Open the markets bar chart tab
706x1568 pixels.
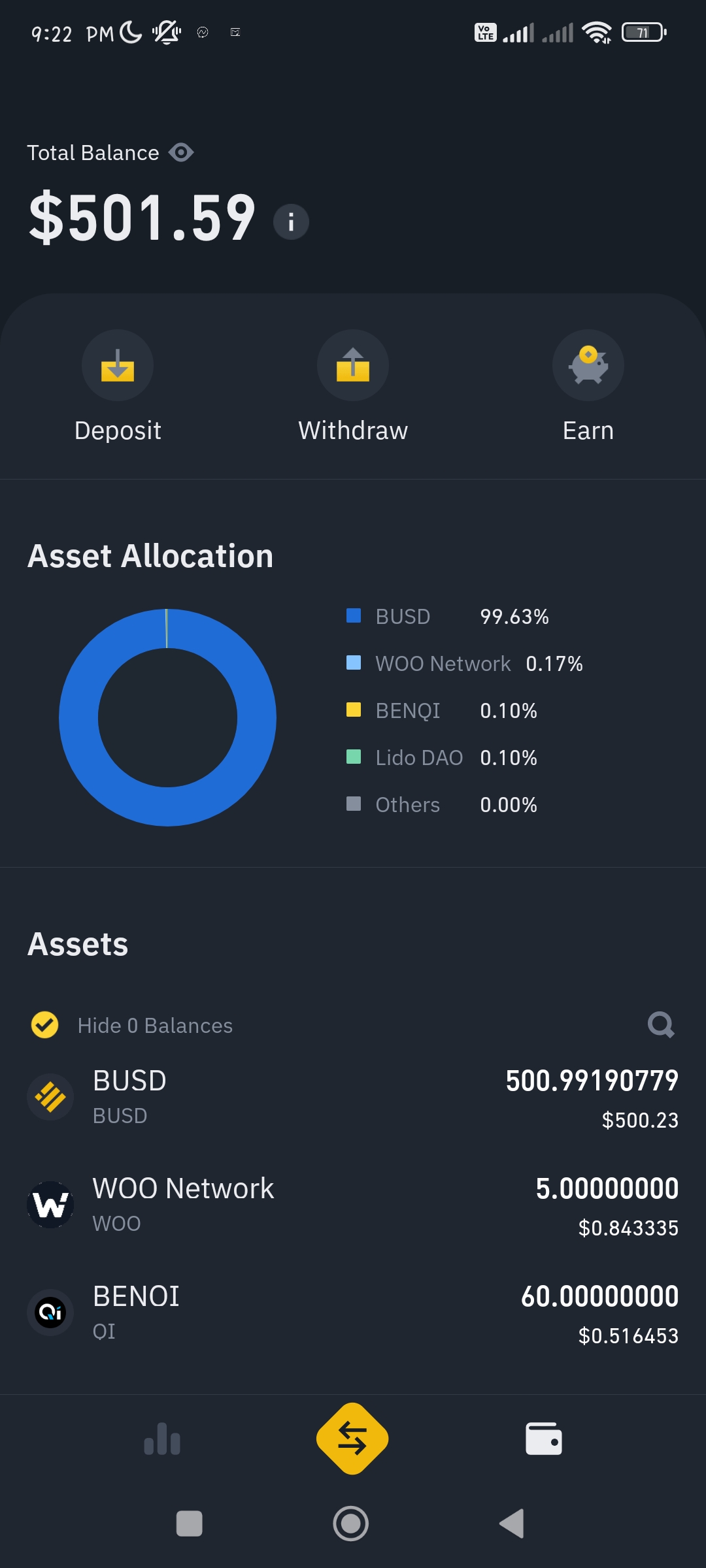tap(162, 1439)
